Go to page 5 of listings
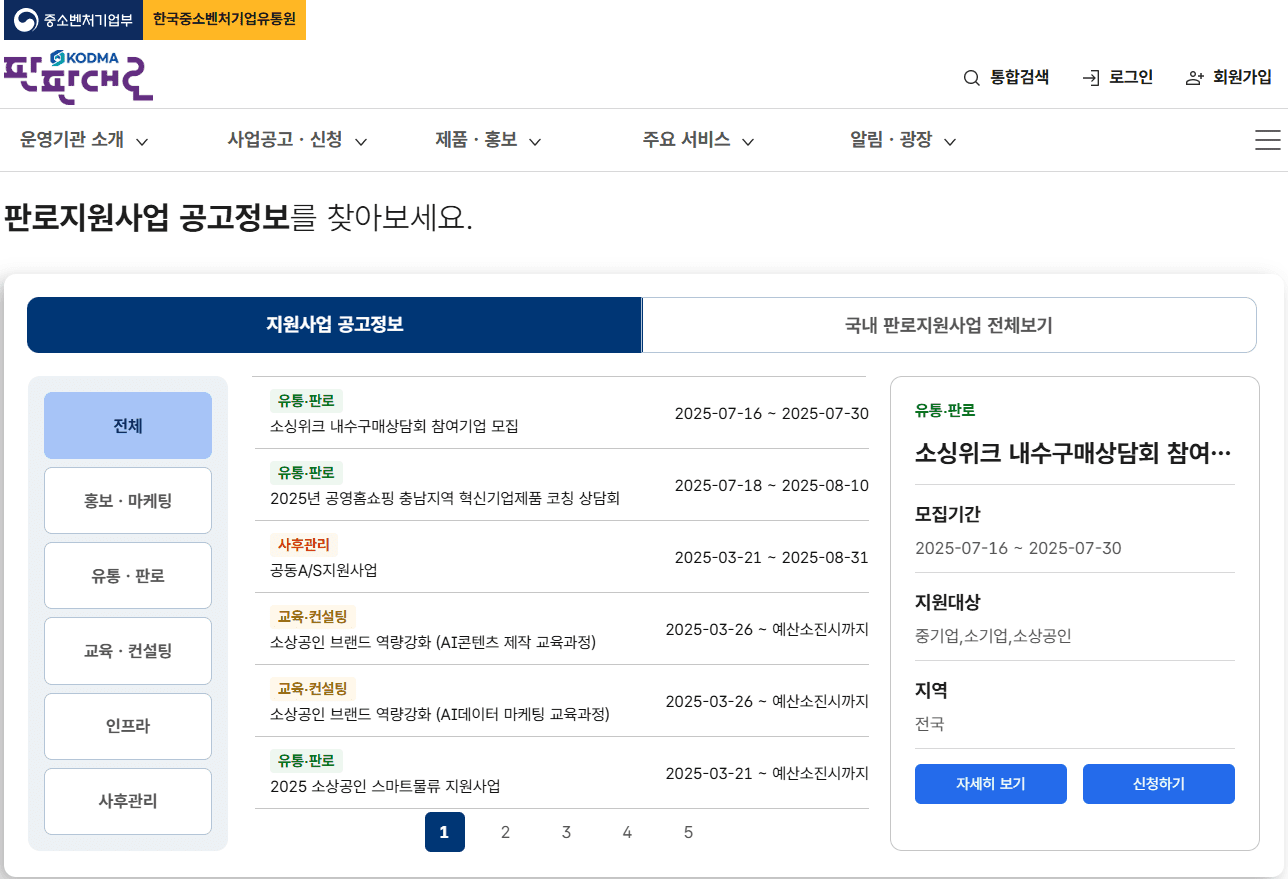 [x=688, y=832]
